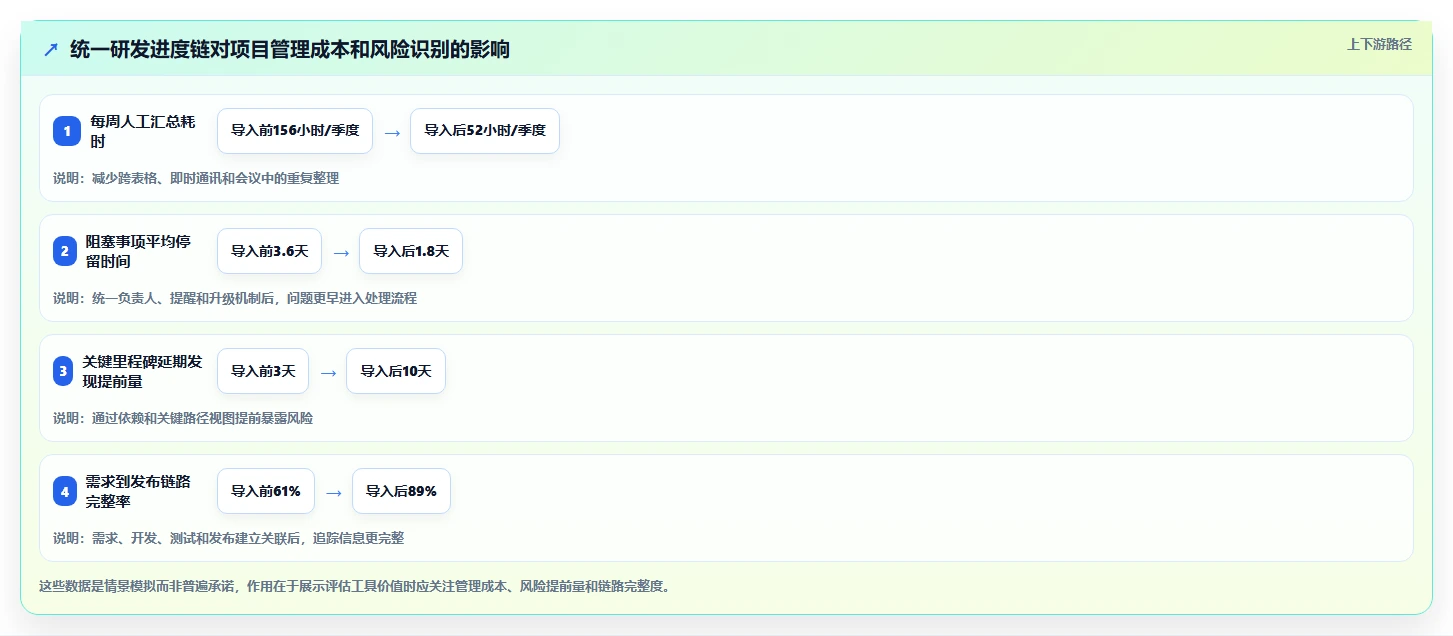Click the arrow between 156小时 and 52小时 chips
The image size is (1453, 636).
[x=392, y=132]
